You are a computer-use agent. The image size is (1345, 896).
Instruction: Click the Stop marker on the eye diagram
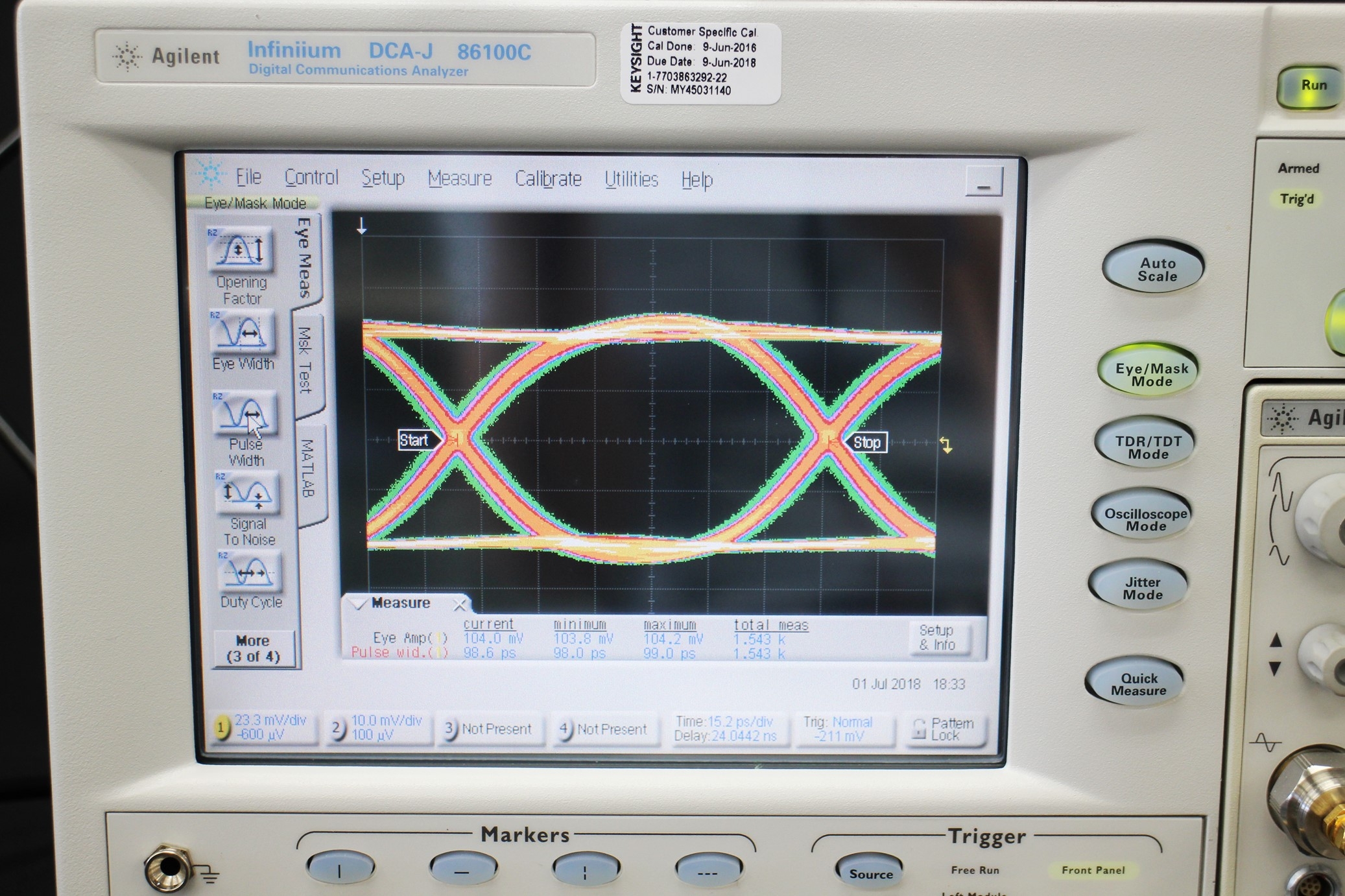click(866, 442)
